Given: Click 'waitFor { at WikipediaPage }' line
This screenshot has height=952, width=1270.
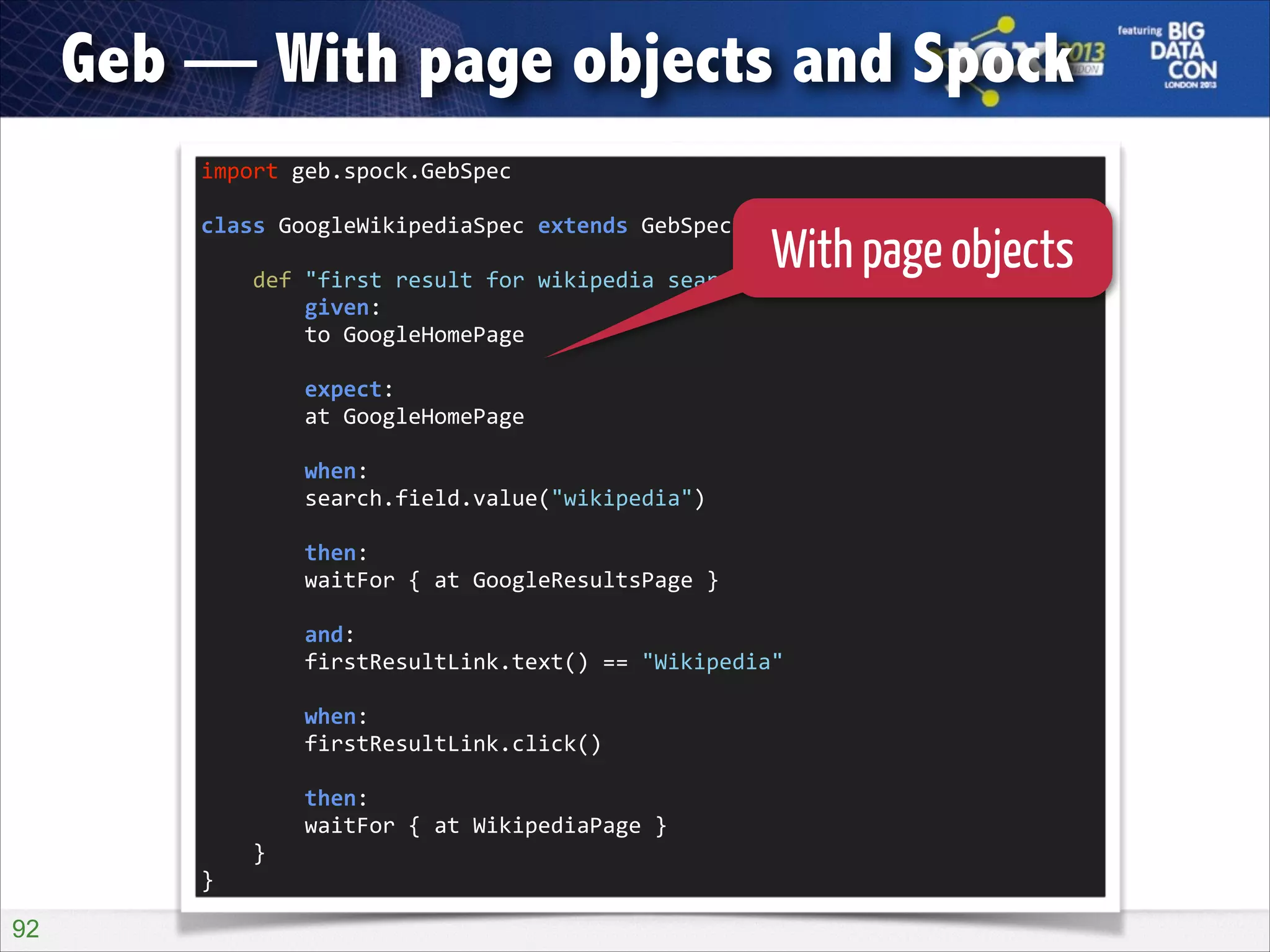Looking at the screenshot, I should point(486,826).
